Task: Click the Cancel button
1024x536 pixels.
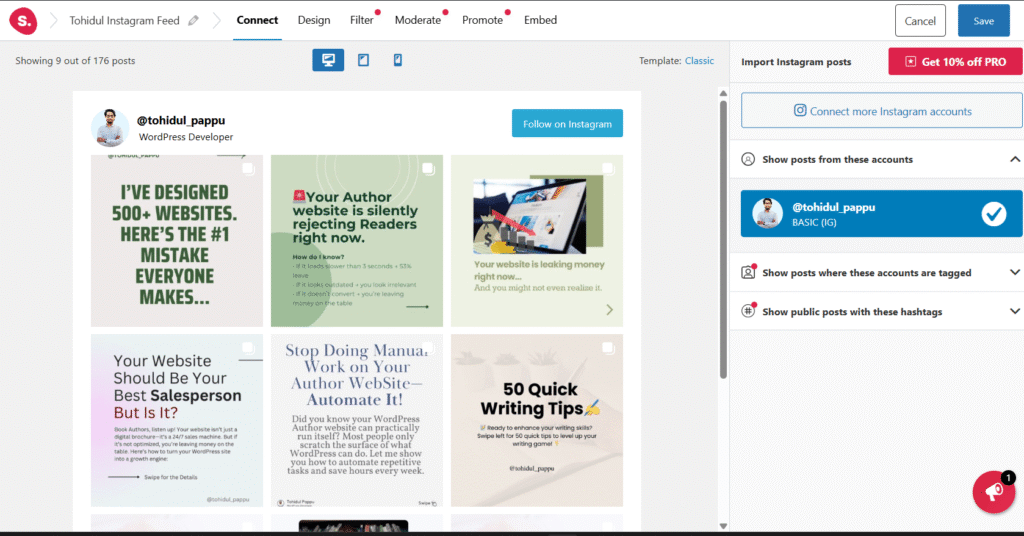Action: (920, 21)
